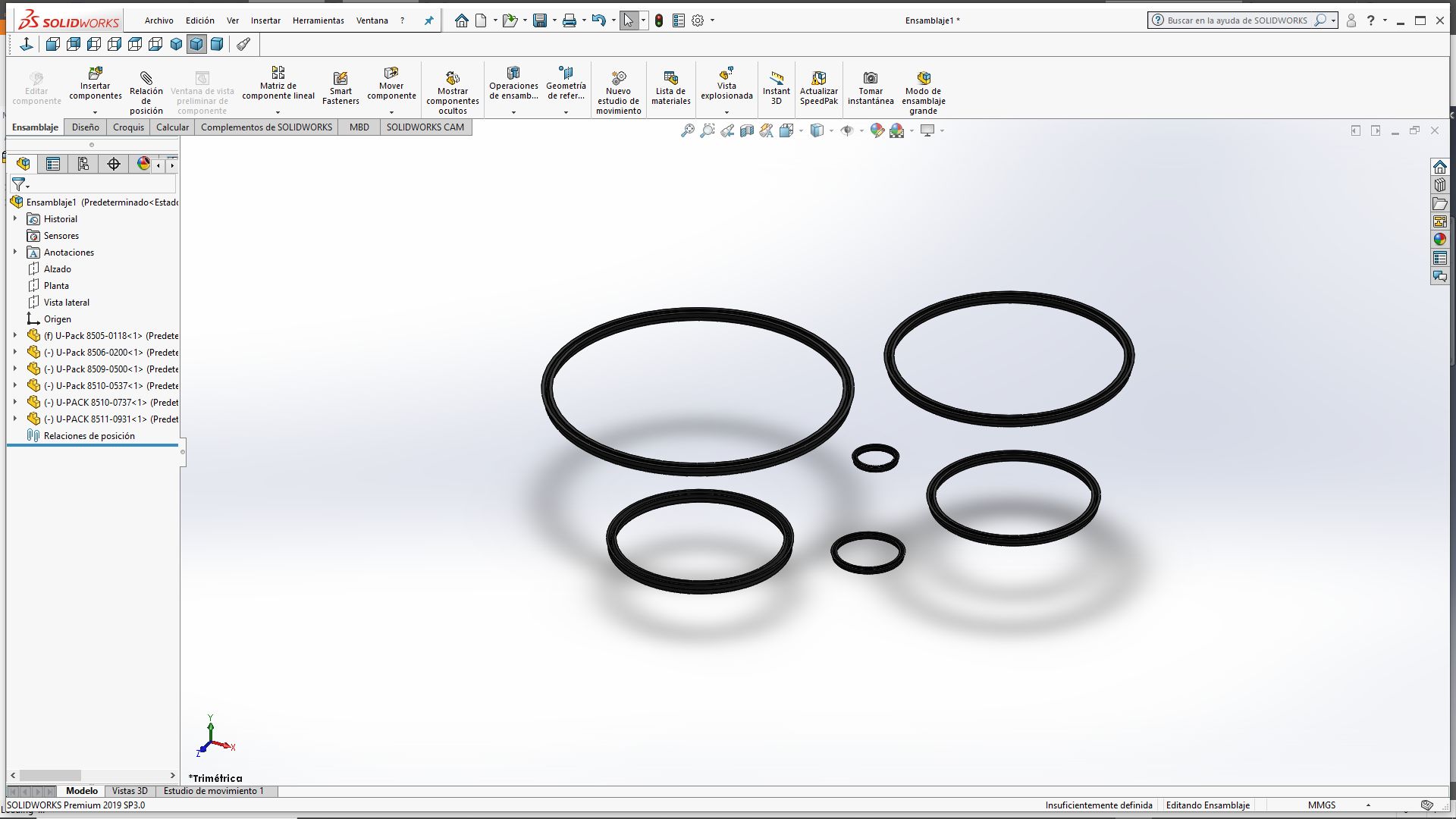Click the MMGS units status button
The width and height of the screenshot is (1456, 819).
click(x=1322, y=805)
